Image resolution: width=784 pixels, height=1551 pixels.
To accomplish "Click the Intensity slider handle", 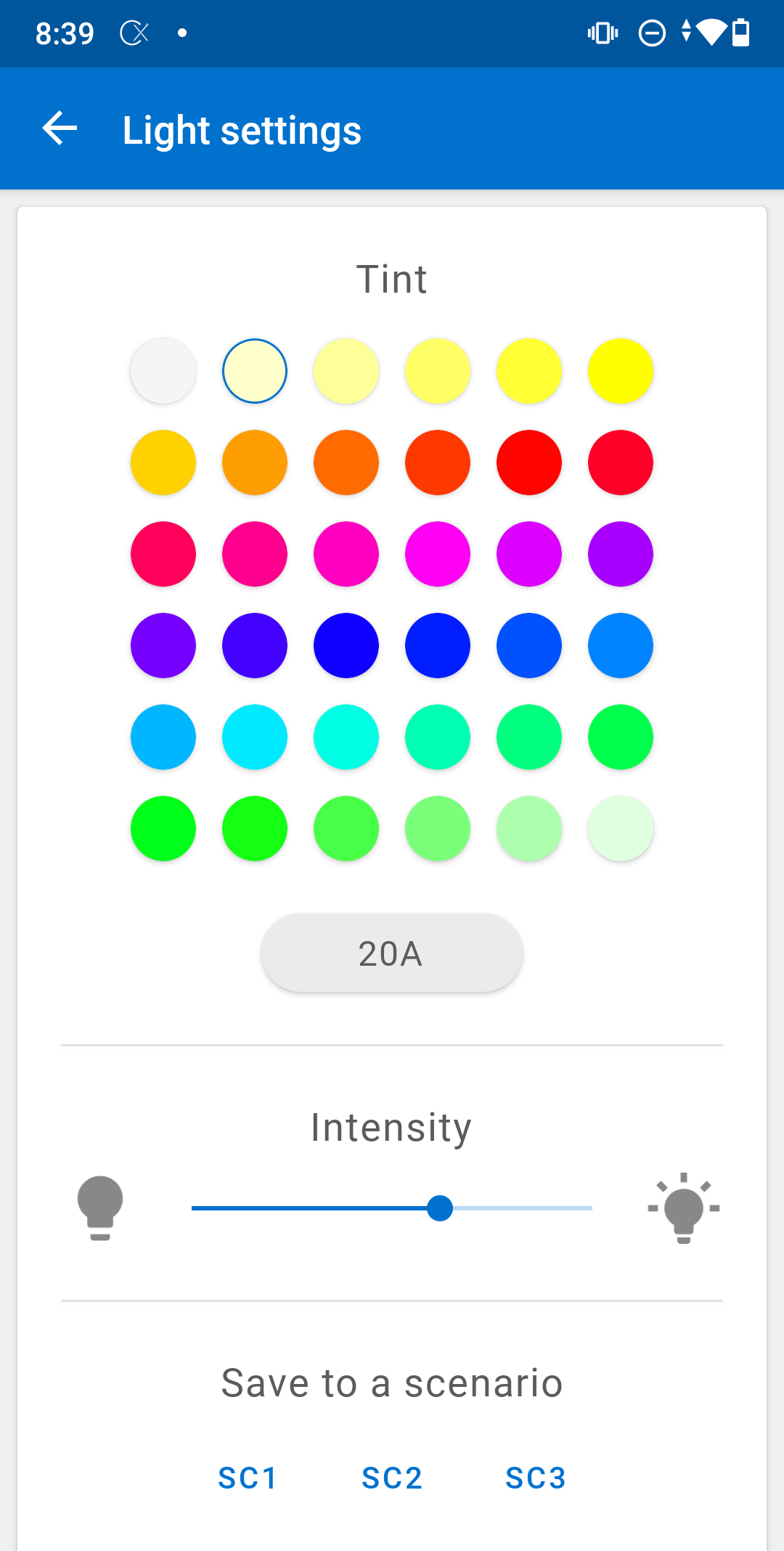I will coord(440,1208).
